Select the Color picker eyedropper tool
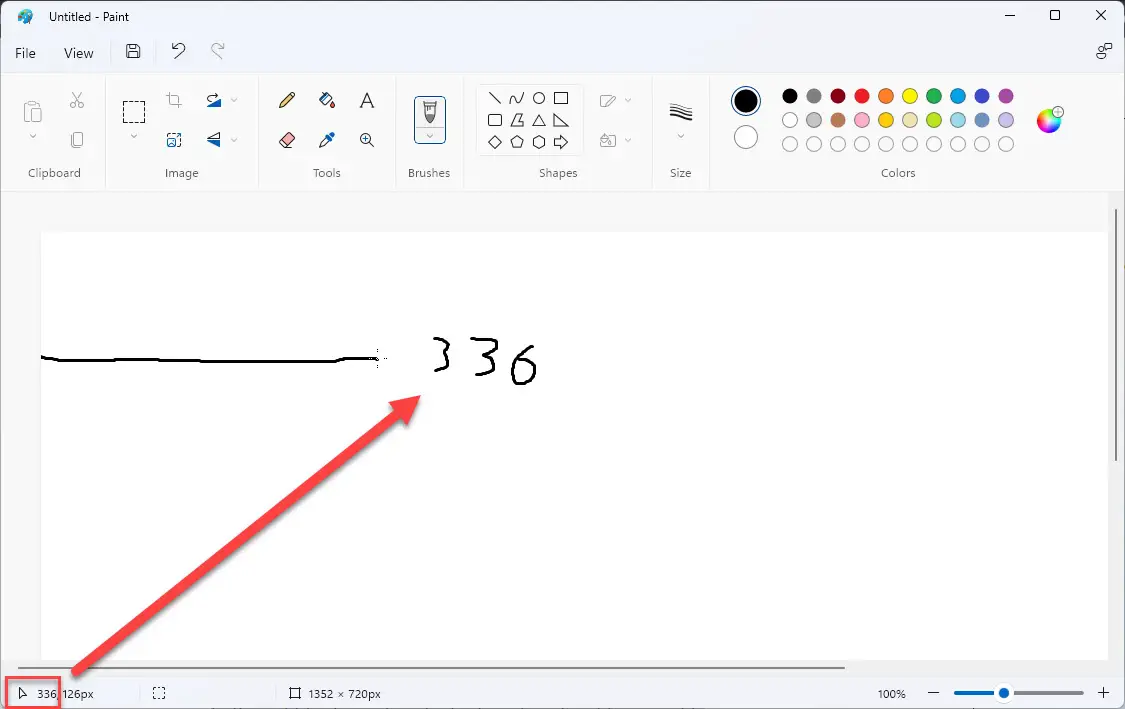This screenshot has height=709, width=1125. tap(327, 140)
